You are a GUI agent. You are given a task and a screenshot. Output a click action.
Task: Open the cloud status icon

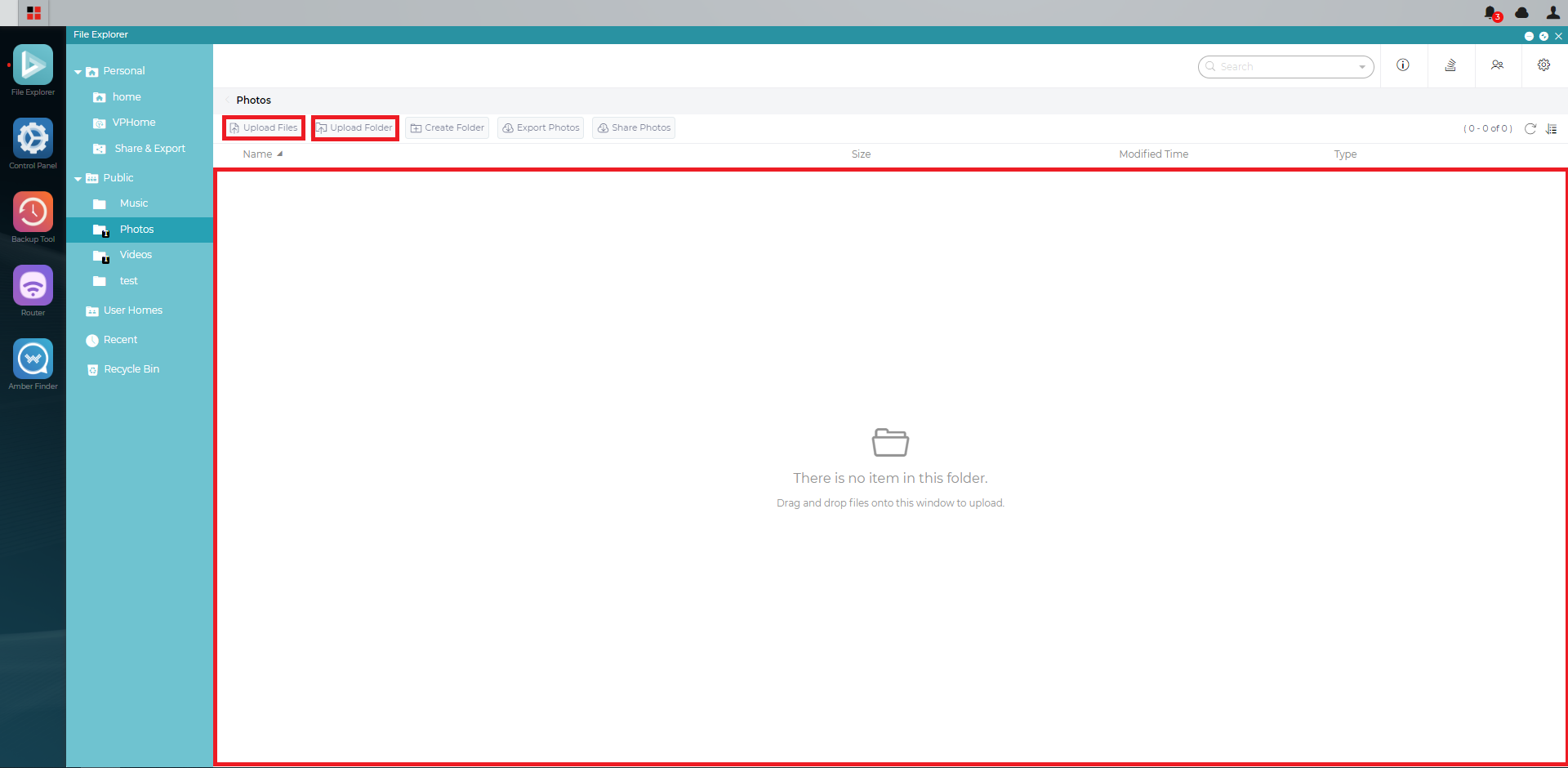[x=1521, y=13]
